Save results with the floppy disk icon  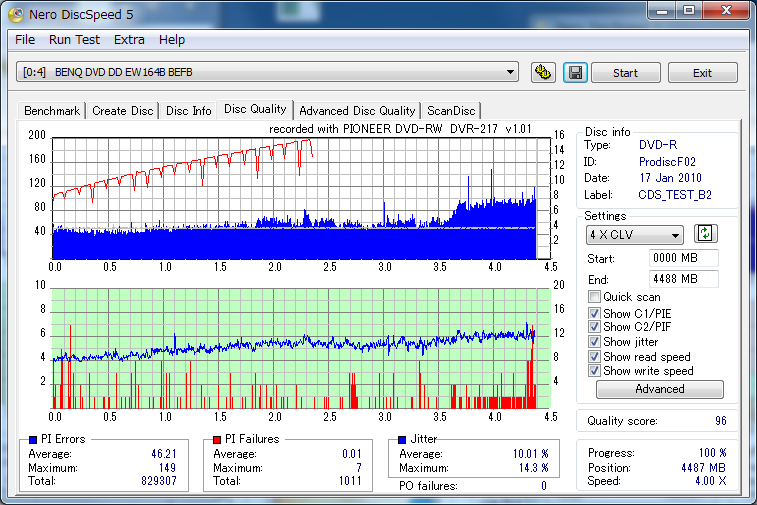(x=575, y=73)
